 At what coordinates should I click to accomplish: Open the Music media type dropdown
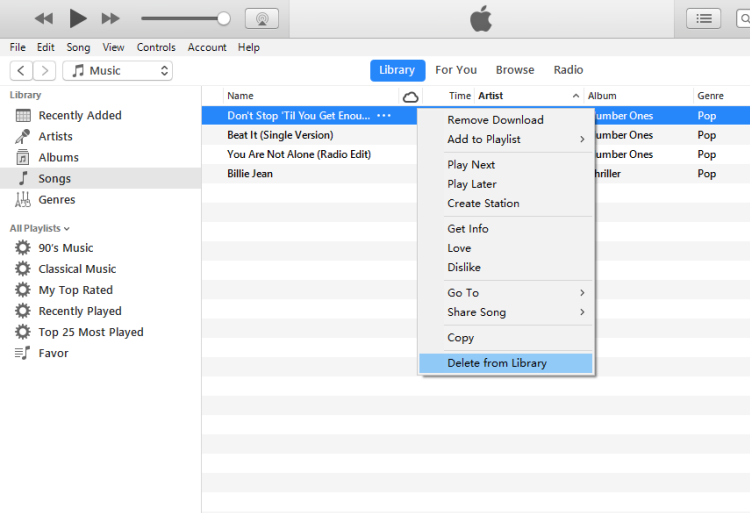pyautogui.click(x=117, y=71)
